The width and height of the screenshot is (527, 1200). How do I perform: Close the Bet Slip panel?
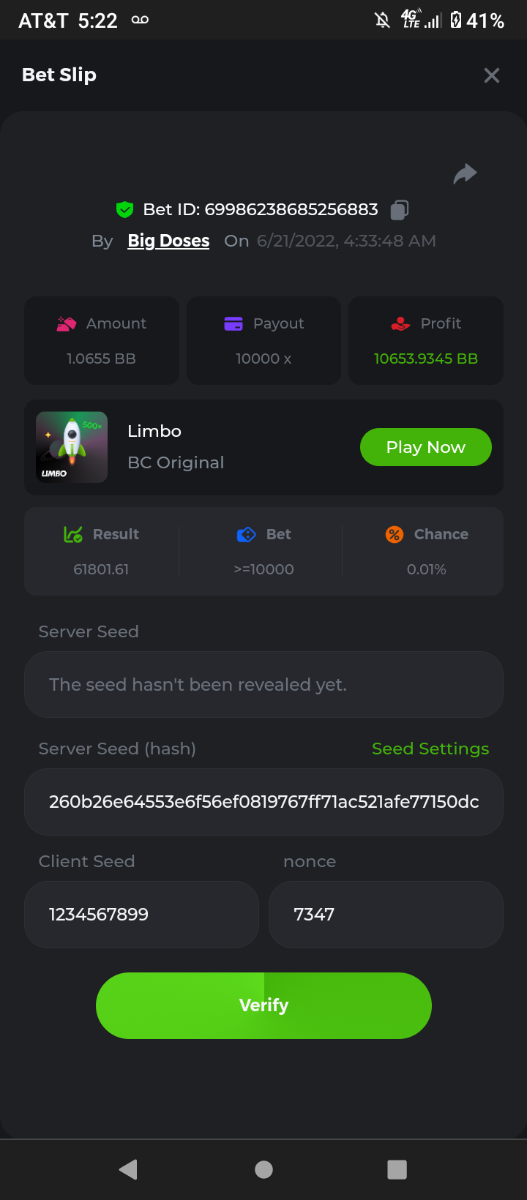click(491, 75)
